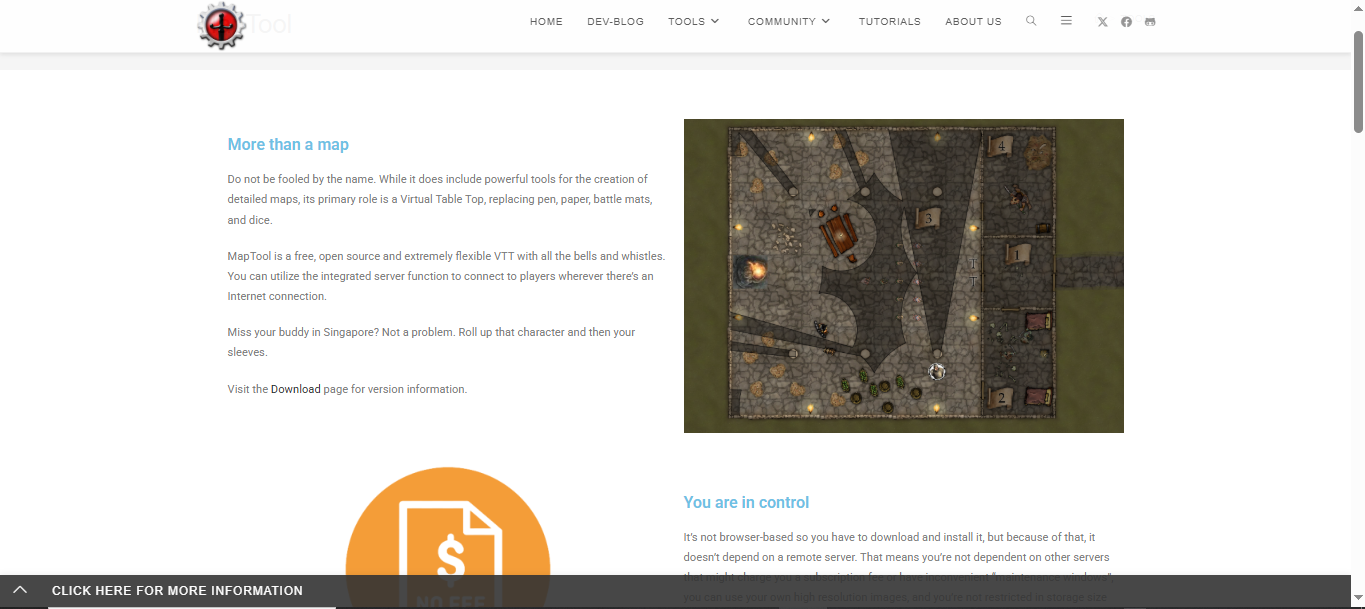Go to the Home menu item
Image resolution: width=1365 pixels, height=609 pixels.
(546, 21)
